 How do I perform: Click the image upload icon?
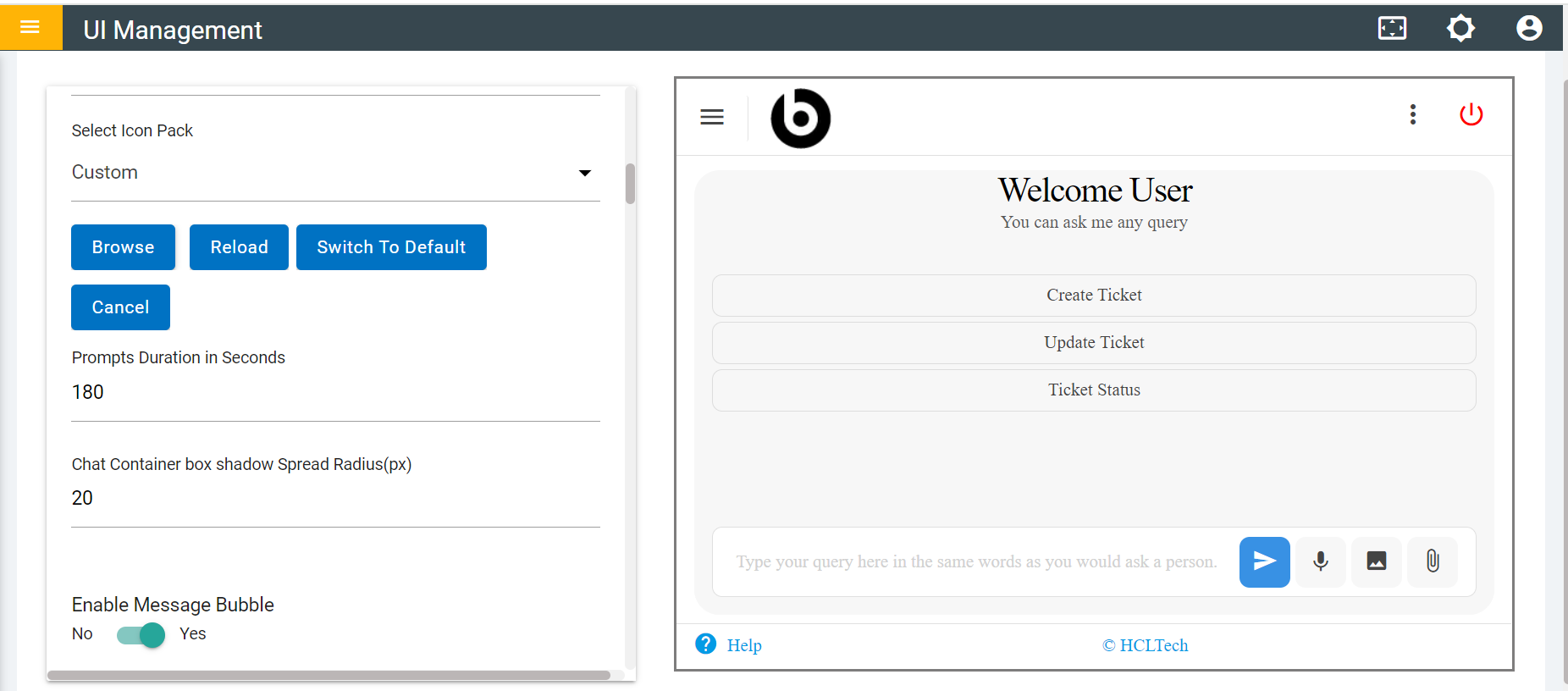point(1376,561)
